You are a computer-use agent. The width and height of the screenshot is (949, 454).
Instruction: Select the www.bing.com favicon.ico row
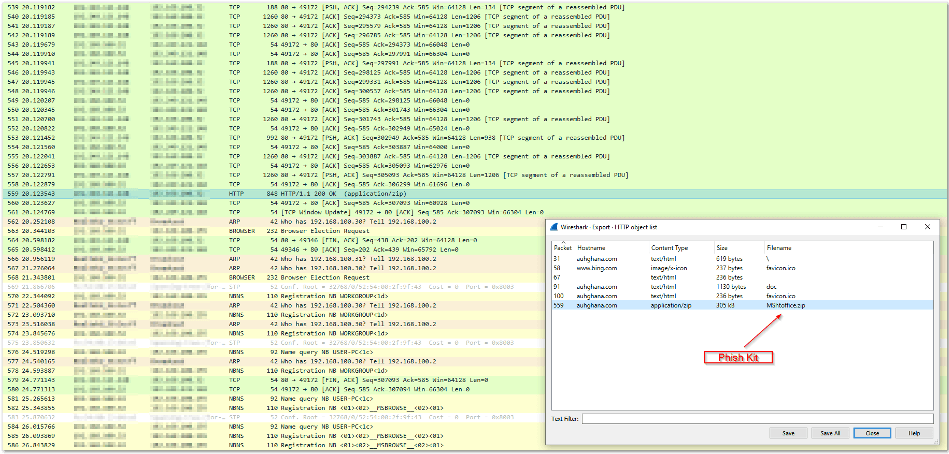pos(742,267)
